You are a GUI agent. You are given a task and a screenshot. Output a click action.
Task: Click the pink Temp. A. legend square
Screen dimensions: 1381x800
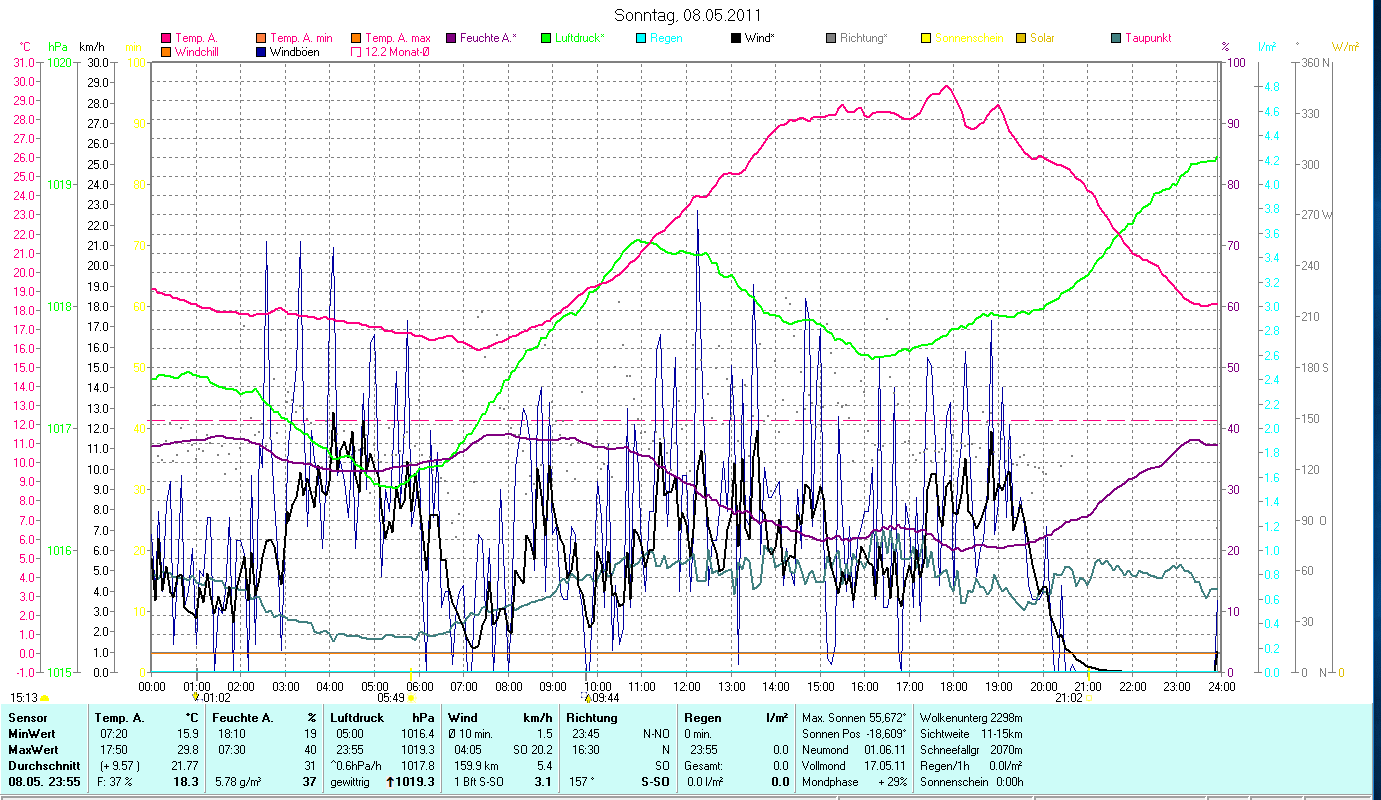tap(166, 38)
